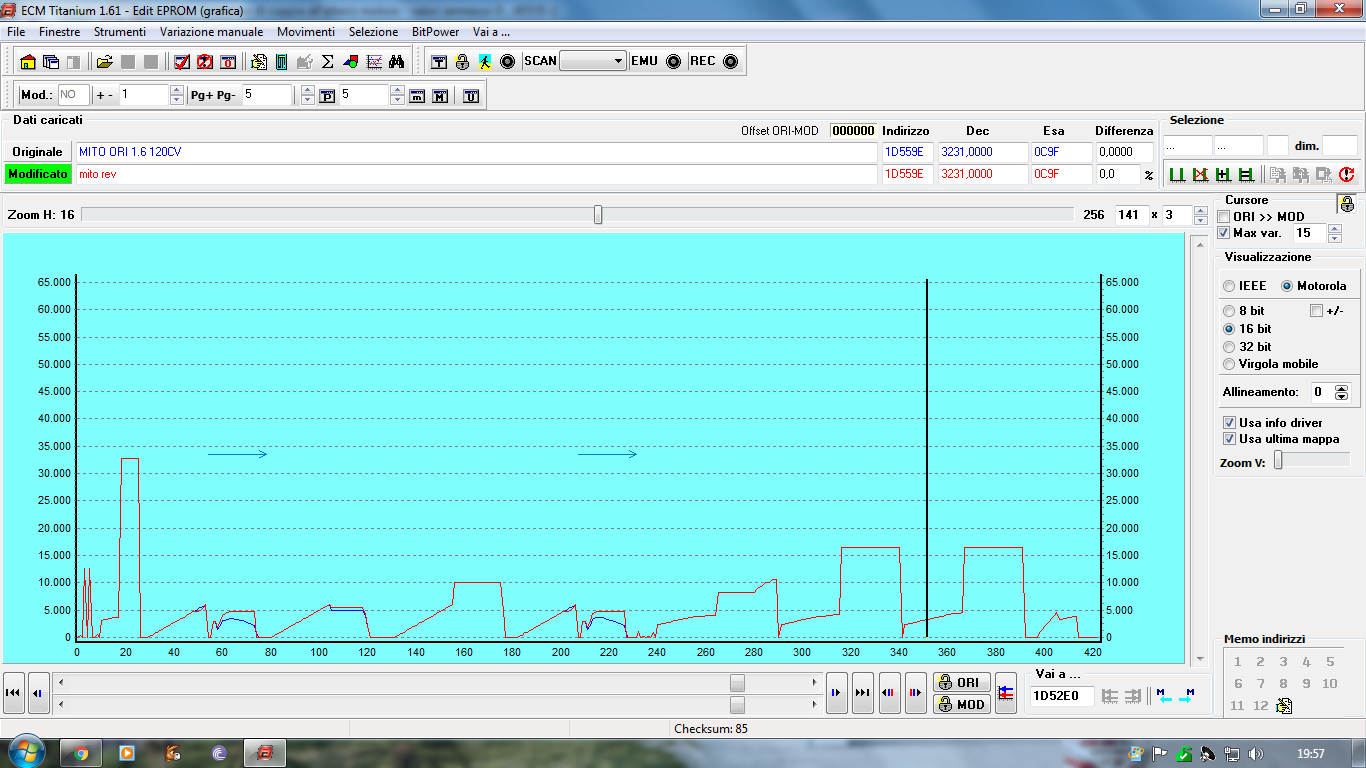The height and width of the screenshot is (768, 1366).
Task: Click the running man icon
Action: tap(485, 62)
